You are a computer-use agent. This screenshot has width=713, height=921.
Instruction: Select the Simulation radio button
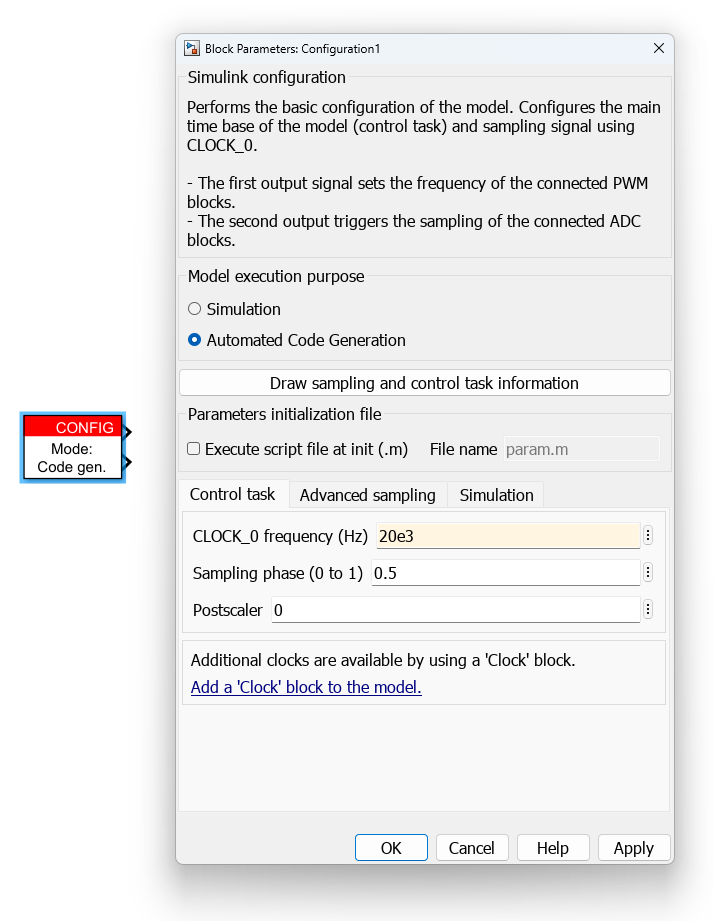click(x=194, y=309)
